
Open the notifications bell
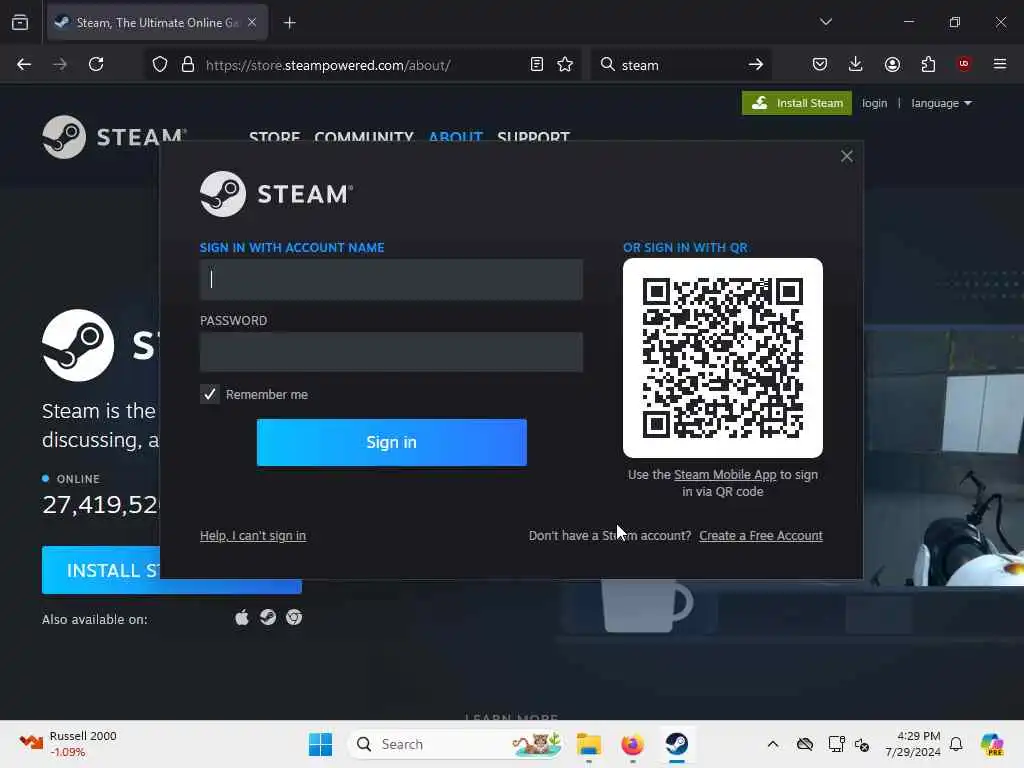pos(956,744)
